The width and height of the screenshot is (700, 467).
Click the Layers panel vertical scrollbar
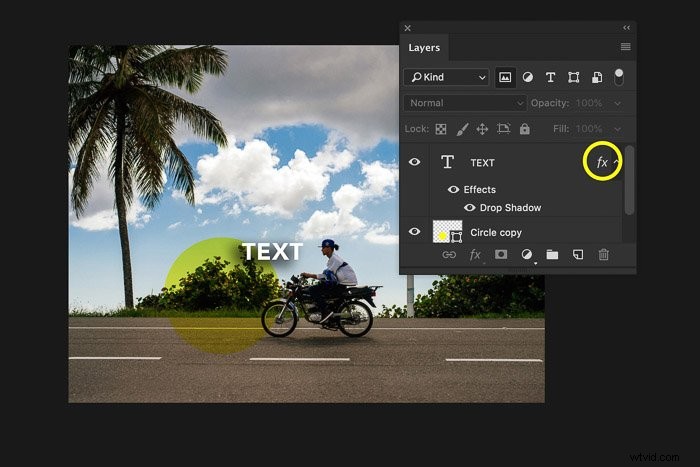(629, 179)
